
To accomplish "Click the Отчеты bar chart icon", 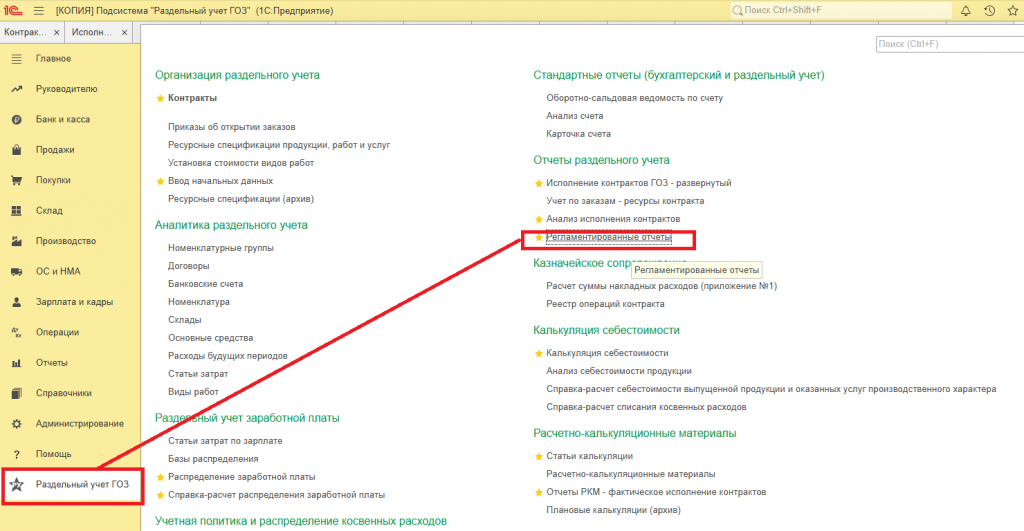I will [16, 362].
